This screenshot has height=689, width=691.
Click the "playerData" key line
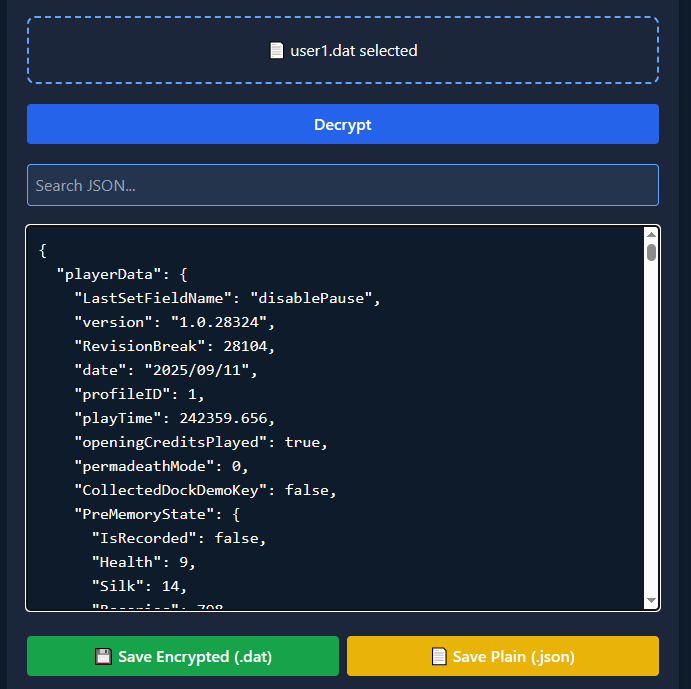pos(122,274)
